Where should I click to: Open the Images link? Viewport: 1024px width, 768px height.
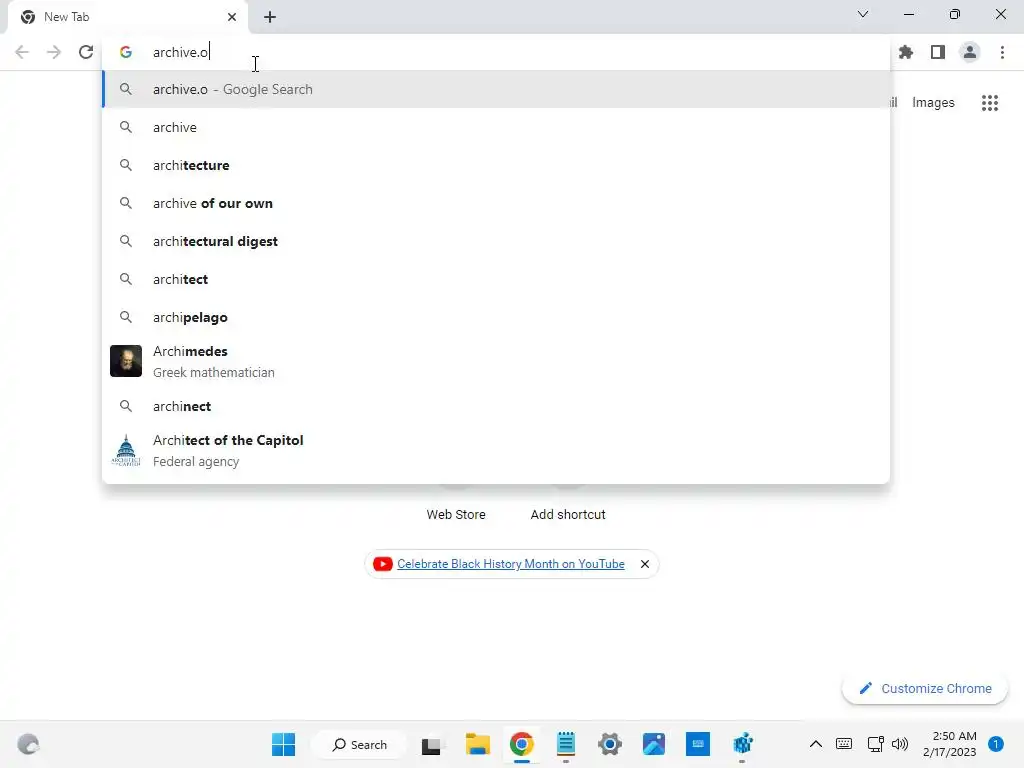[x=933, y=103]
